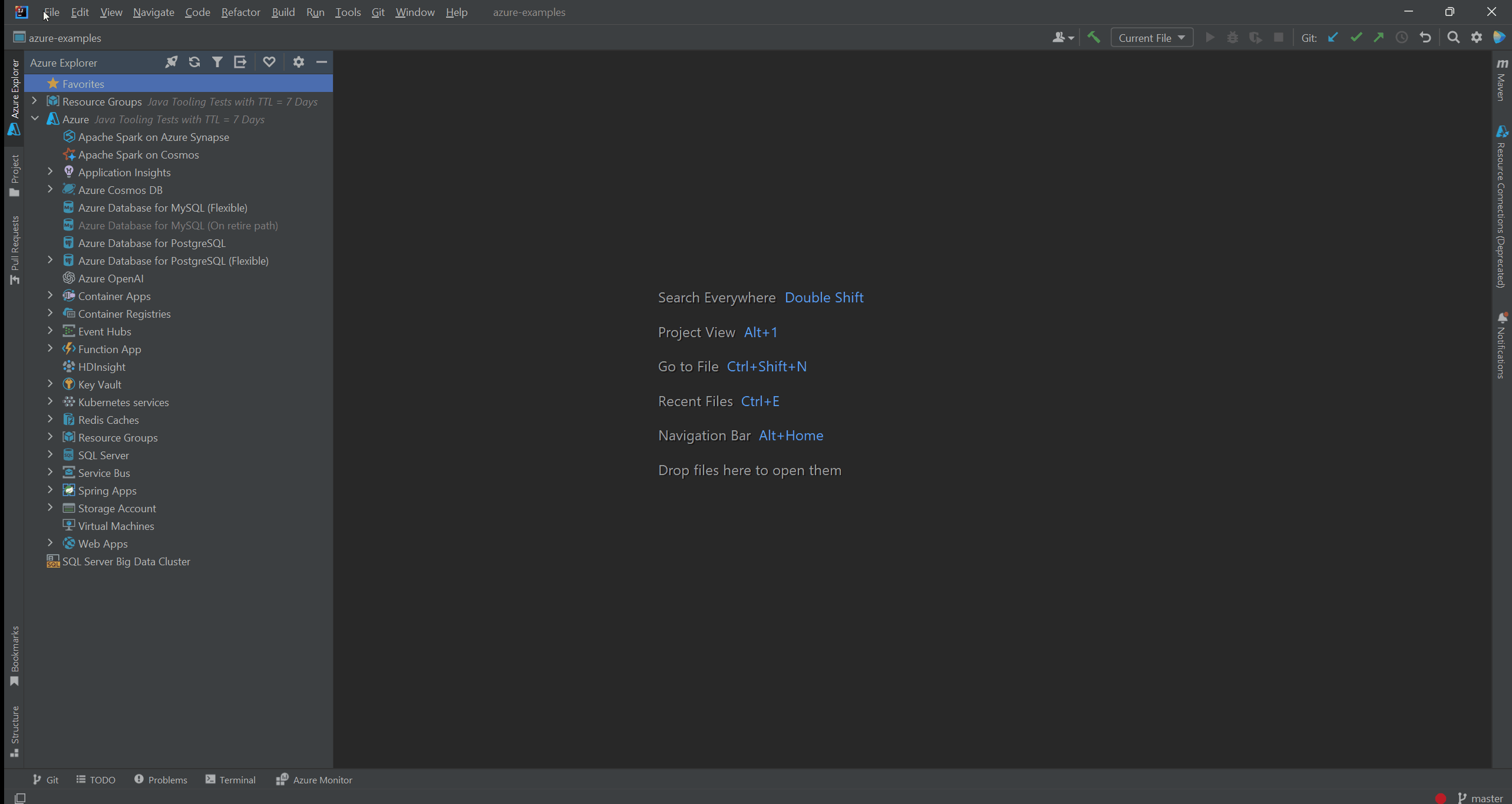Image resolution: width=1512 pixels, height=804 pixels.
Task: Collapse the Azure root node
Action: pyautogui.click(x=35, y=119)
